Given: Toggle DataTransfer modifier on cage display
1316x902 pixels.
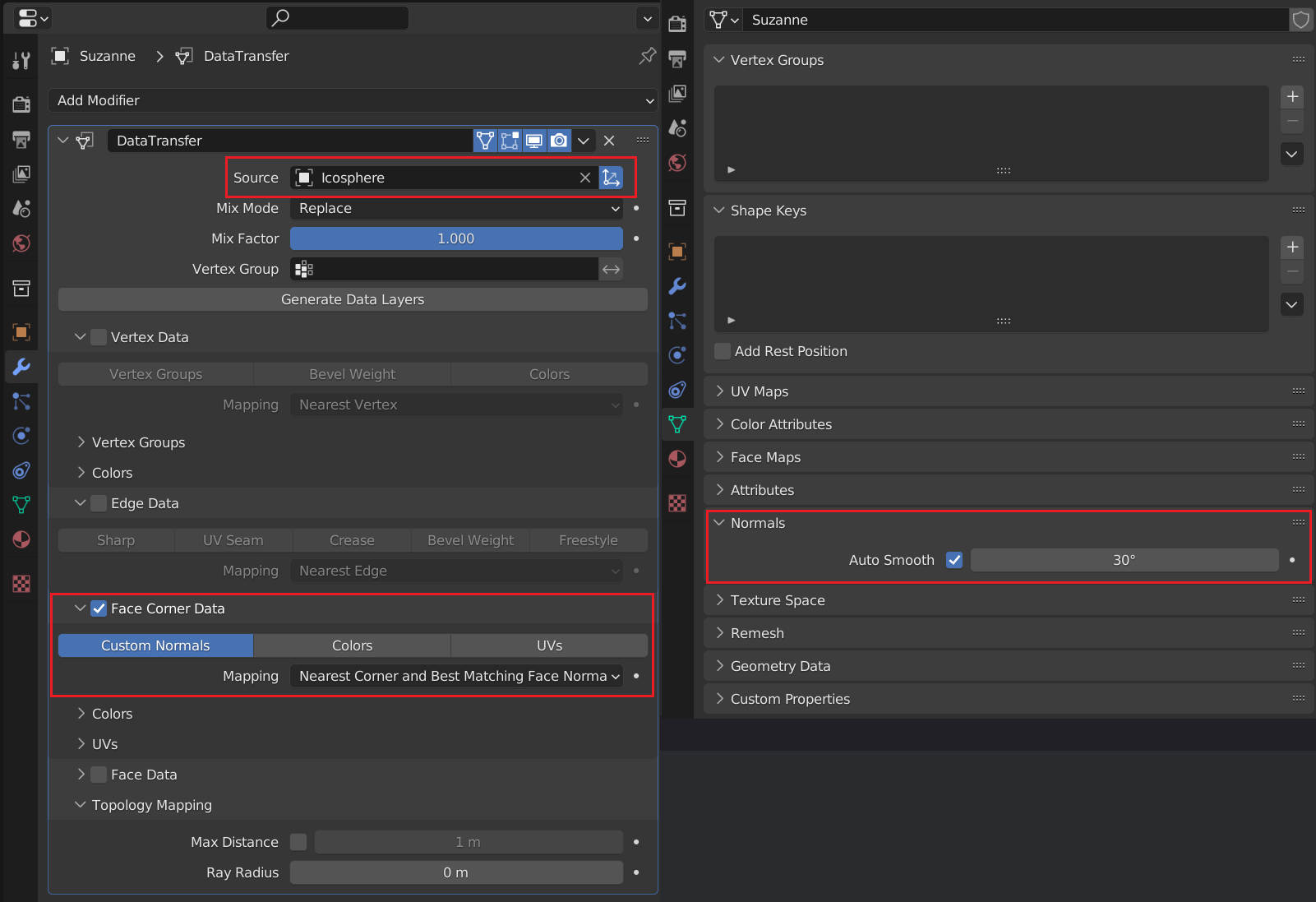Looking at the screenshot, I should [510, 141].
